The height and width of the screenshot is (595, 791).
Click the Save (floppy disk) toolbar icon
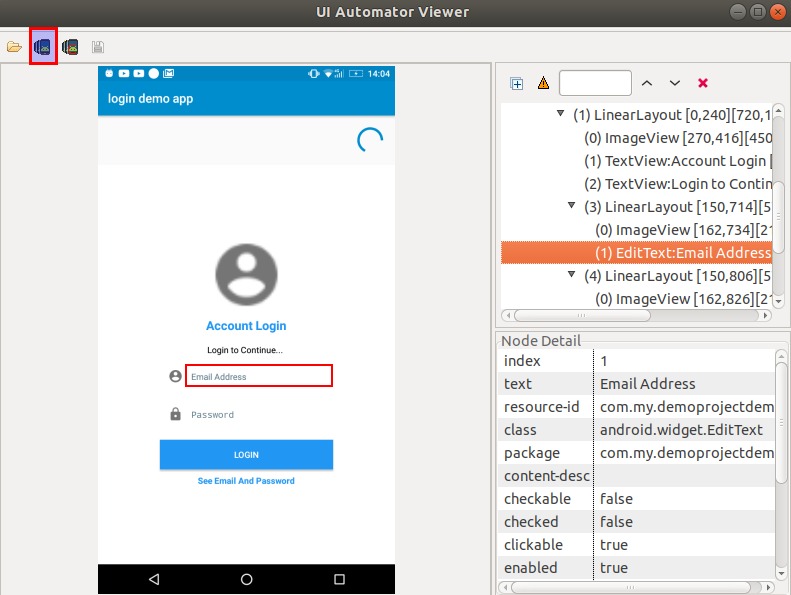[98, 47]
